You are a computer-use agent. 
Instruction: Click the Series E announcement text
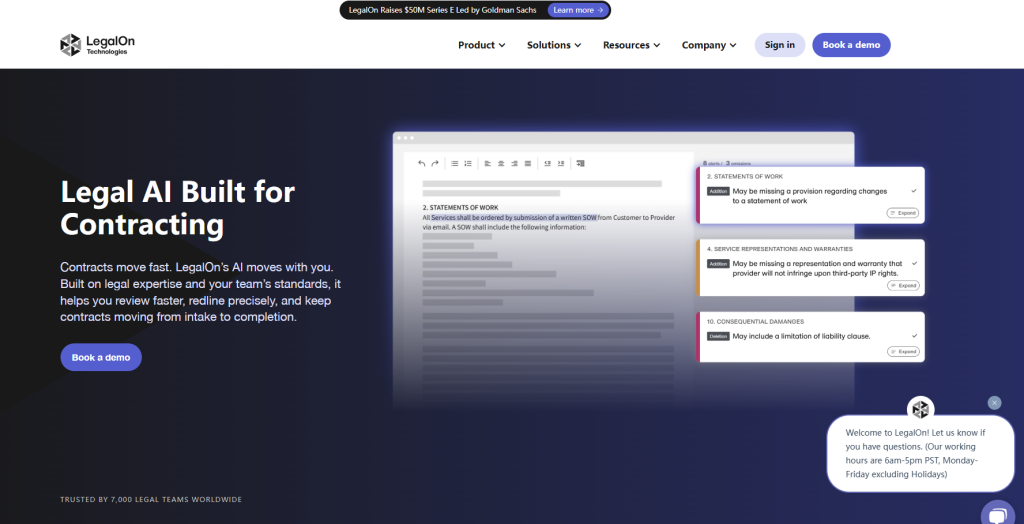442,10
